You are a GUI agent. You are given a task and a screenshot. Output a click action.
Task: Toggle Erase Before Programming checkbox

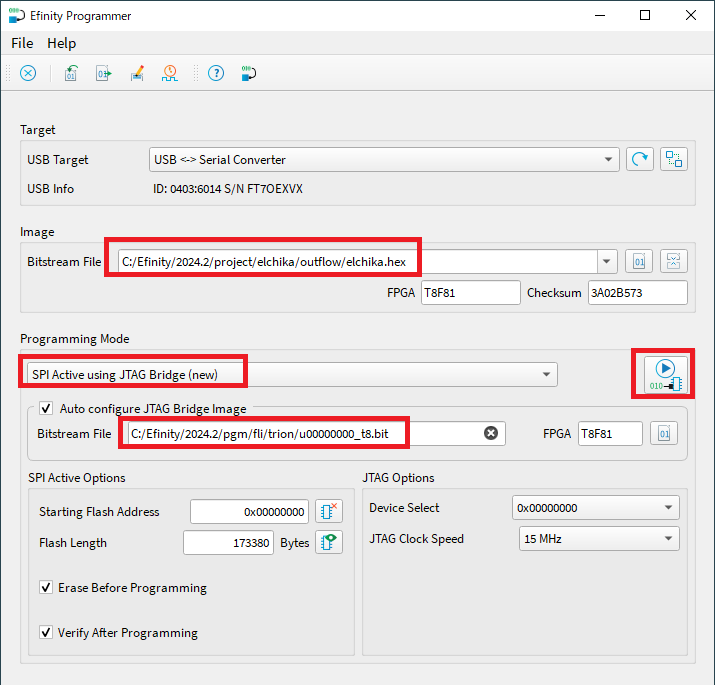(x=46, y=588)
